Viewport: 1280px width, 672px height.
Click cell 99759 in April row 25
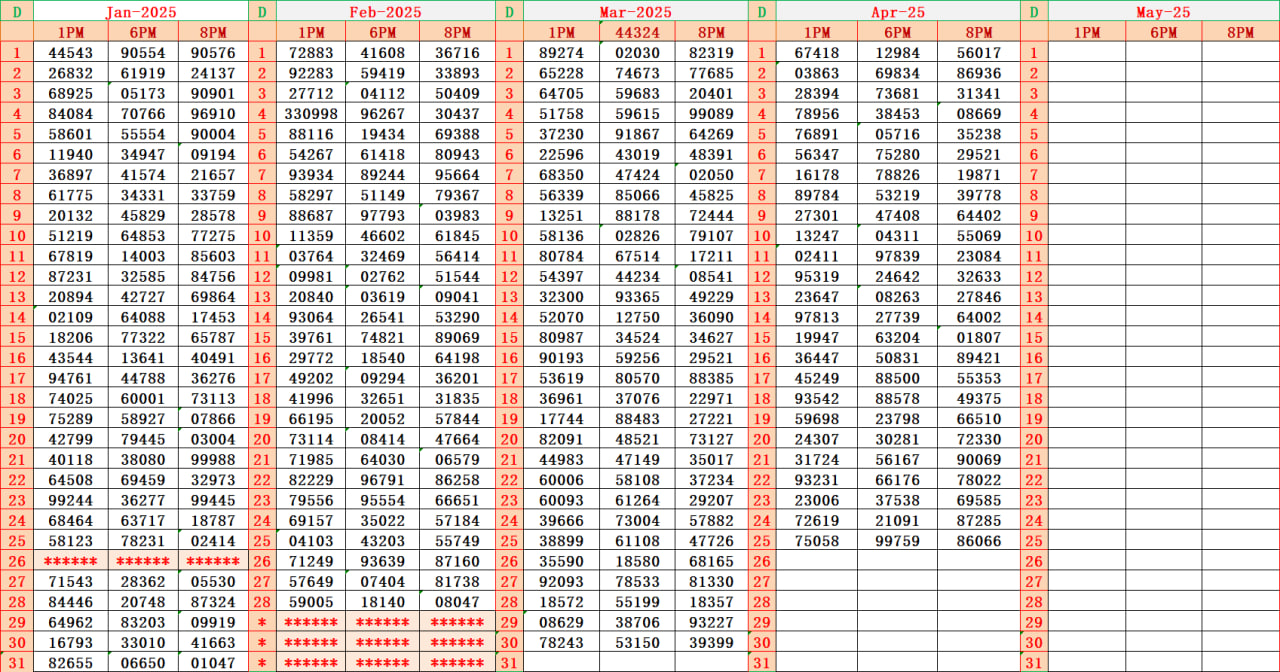tap(897, 541)
